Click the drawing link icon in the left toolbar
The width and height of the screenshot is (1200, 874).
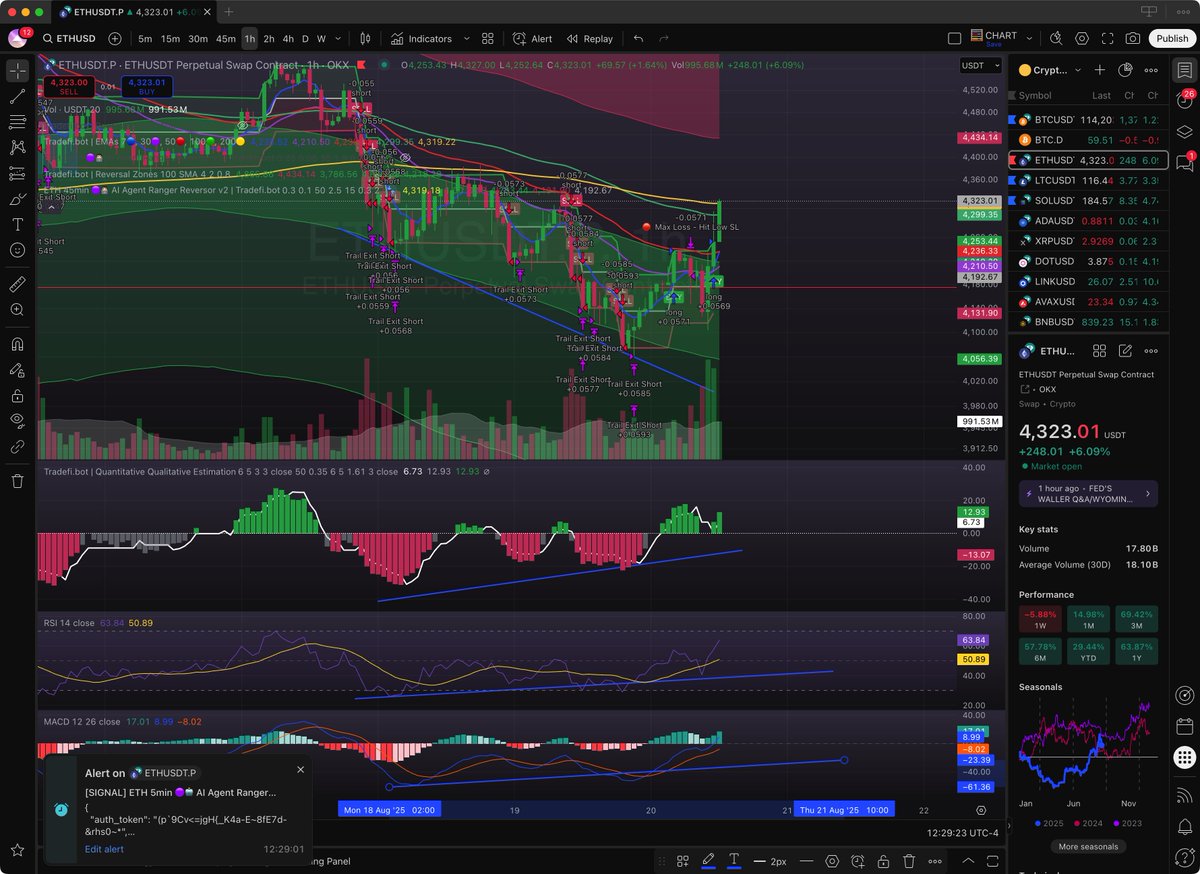pos(17,447)
